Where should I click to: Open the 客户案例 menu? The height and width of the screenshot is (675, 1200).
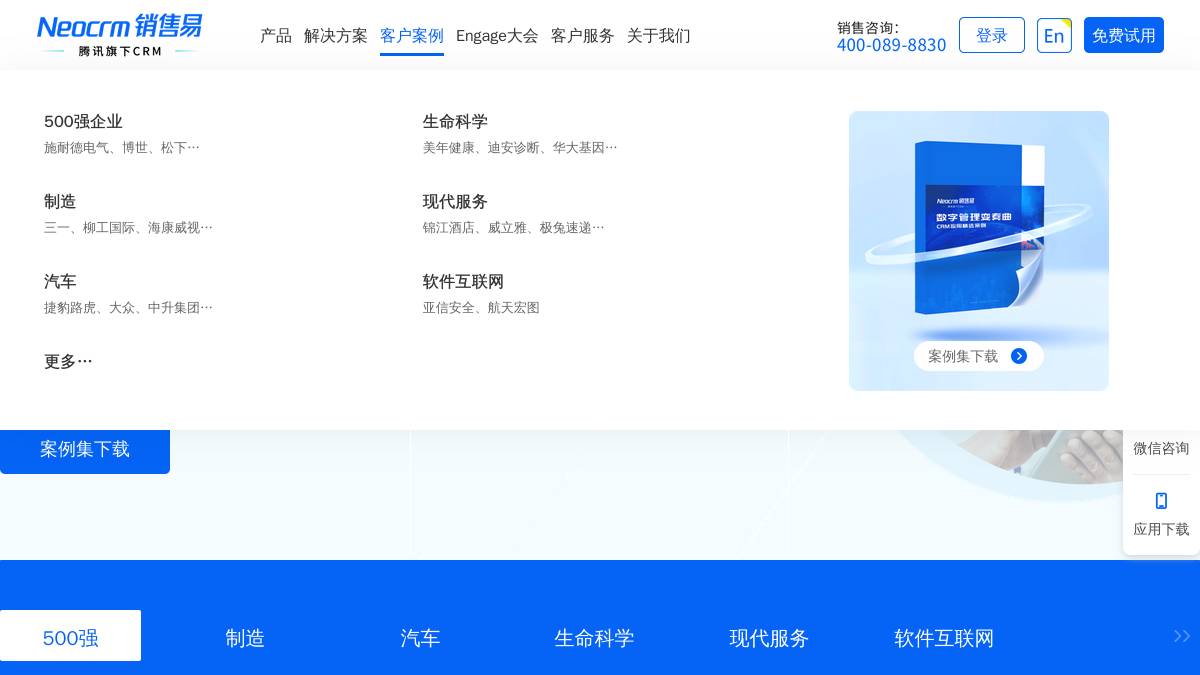coord(412,36)
